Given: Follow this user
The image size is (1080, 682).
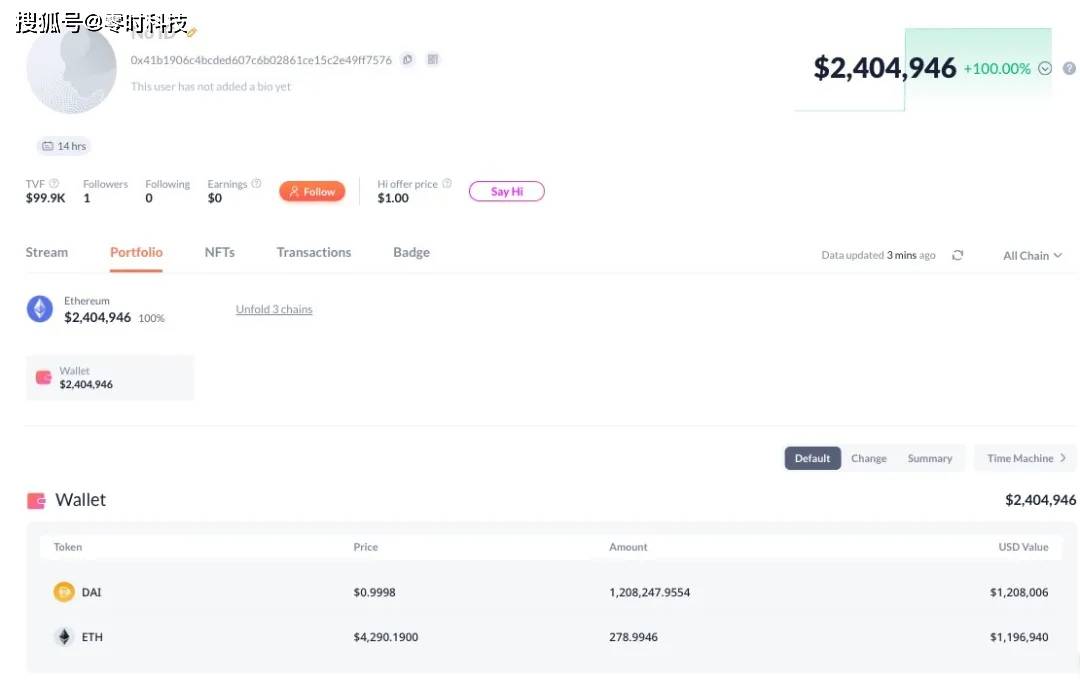Looking at the screenshot, I should click(312, 192).
